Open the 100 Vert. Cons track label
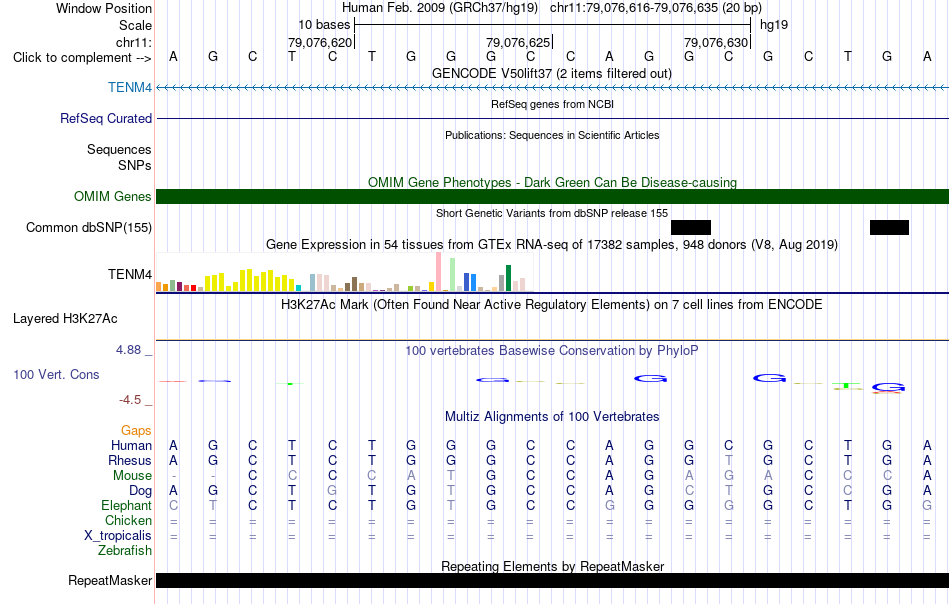The width and height of the screenshot is (950, 604). [x=56, y=374]
